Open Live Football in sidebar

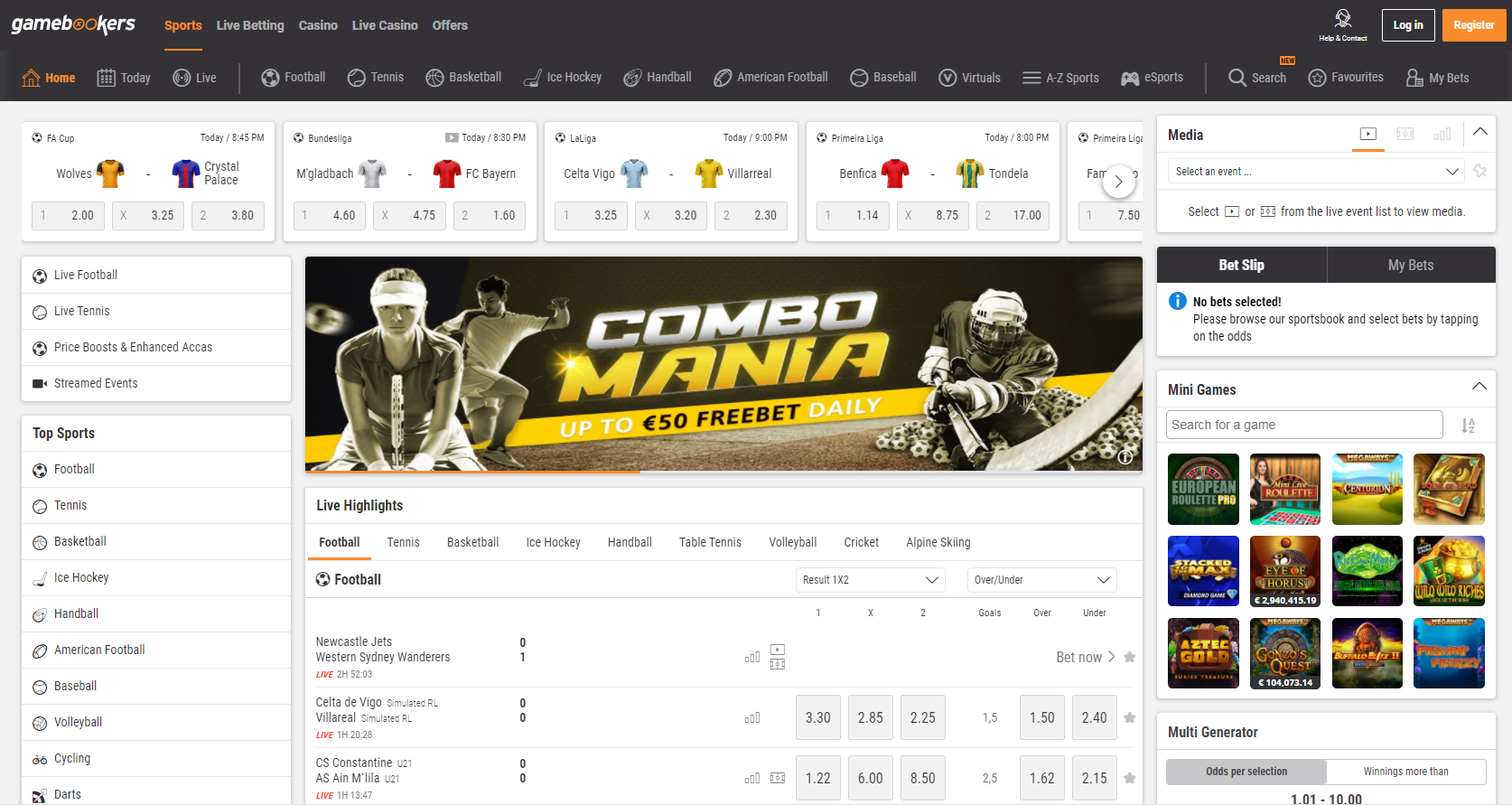click(x=156, y=275)
